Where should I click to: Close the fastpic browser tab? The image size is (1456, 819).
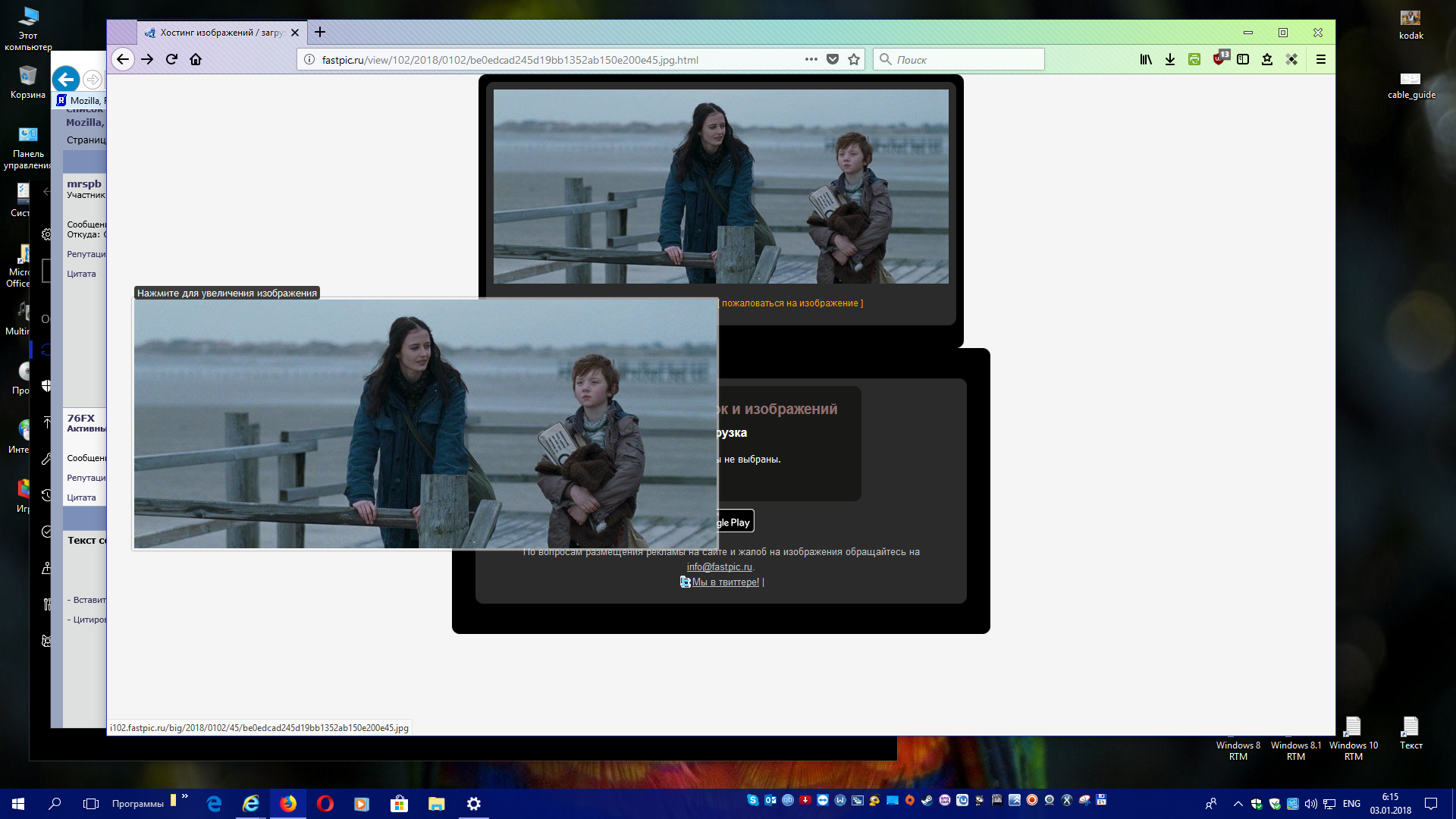tap(295, 33)
